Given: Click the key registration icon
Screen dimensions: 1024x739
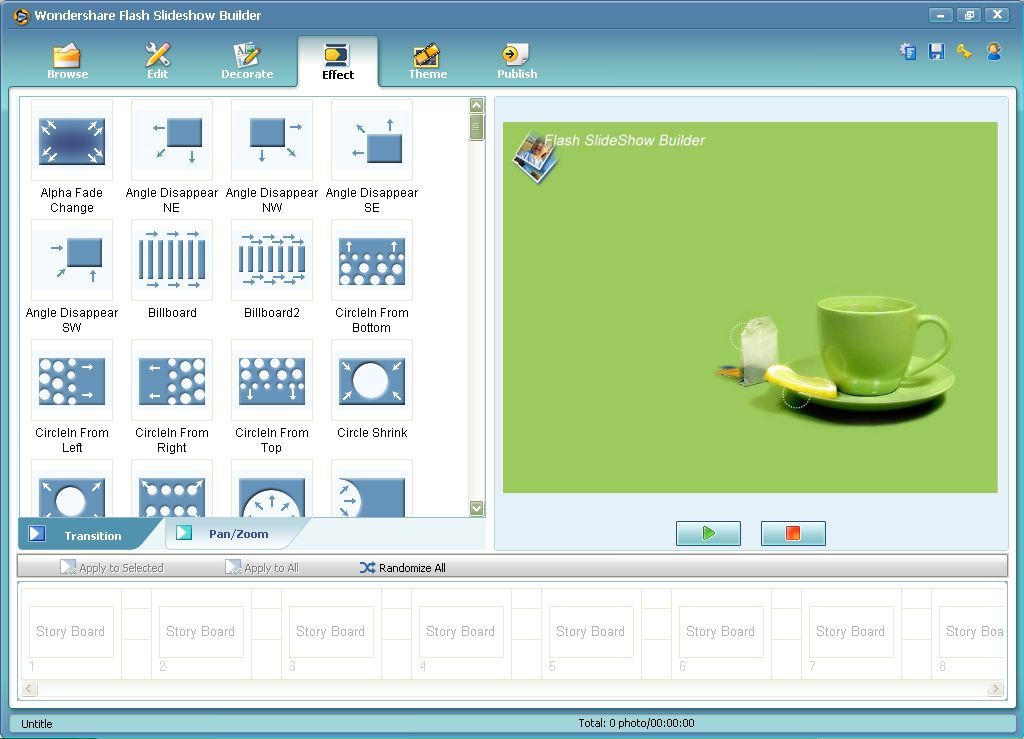Looking at the screenshot, I should 965,52.
